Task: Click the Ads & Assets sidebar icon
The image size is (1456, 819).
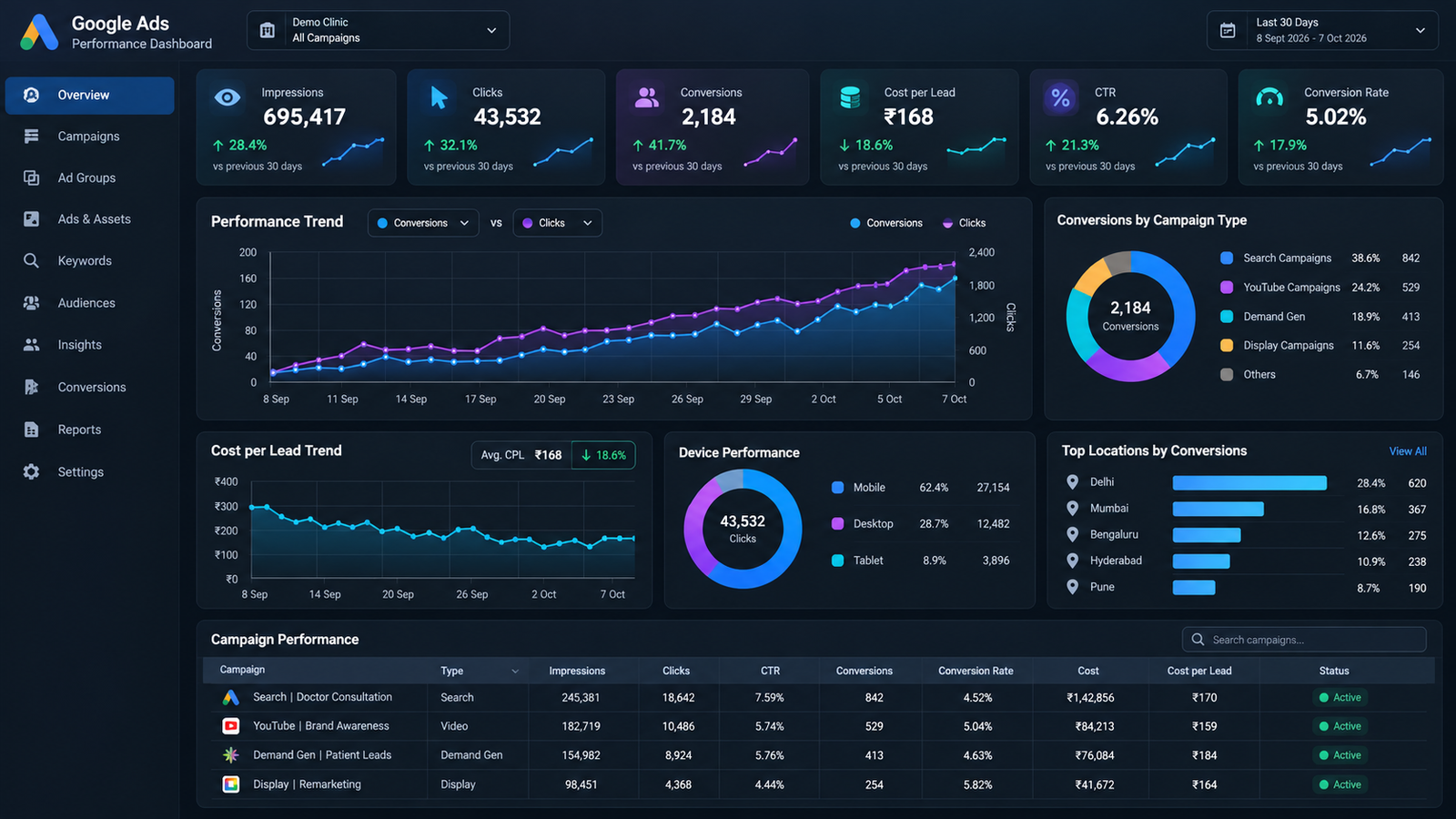Action: [31, 219]
